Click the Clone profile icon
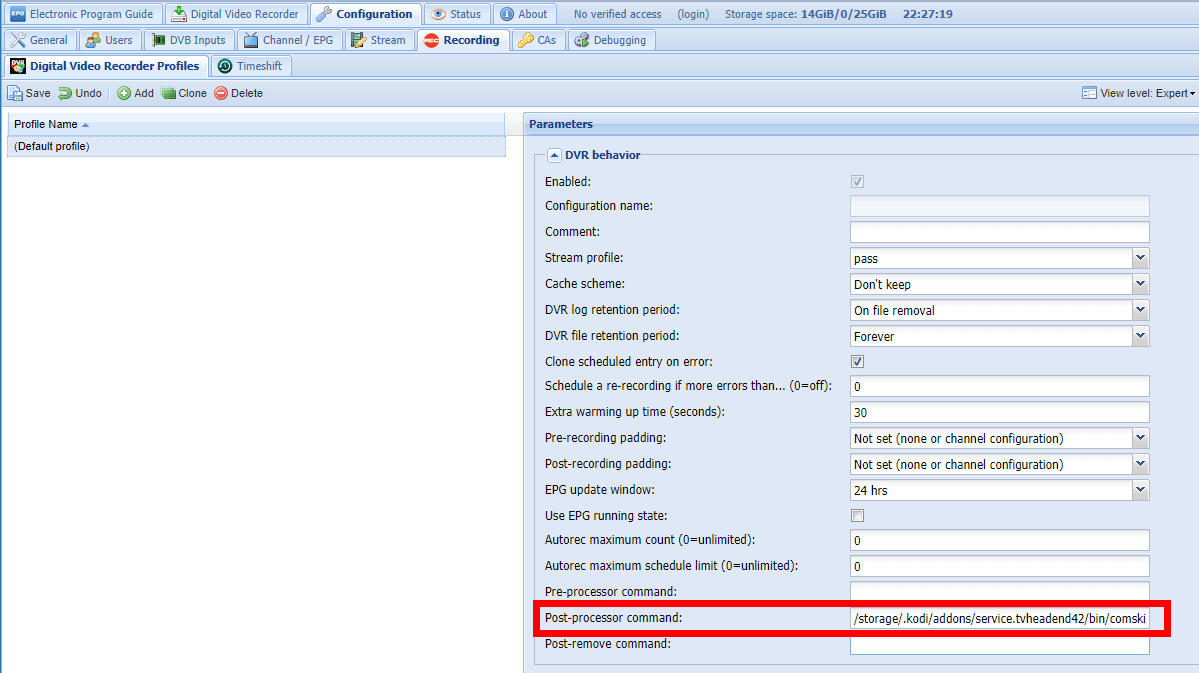 click(169, 93)
